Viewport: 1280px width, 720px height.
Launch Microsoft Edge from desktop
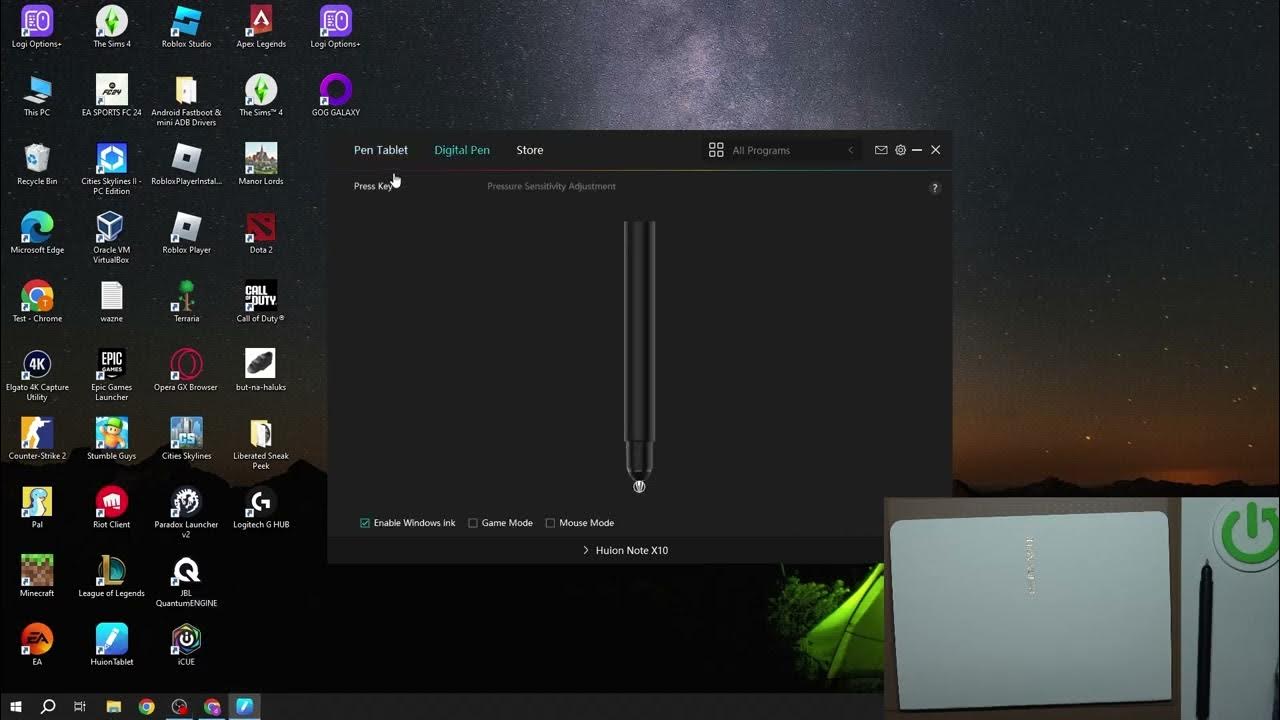[x=37, y=234]
